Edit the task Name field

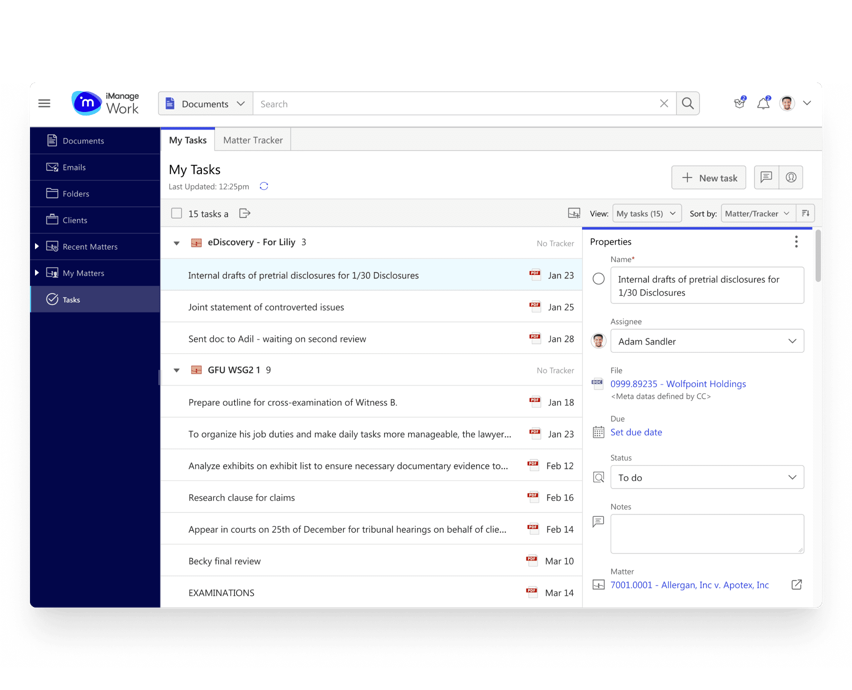point(707,285)
